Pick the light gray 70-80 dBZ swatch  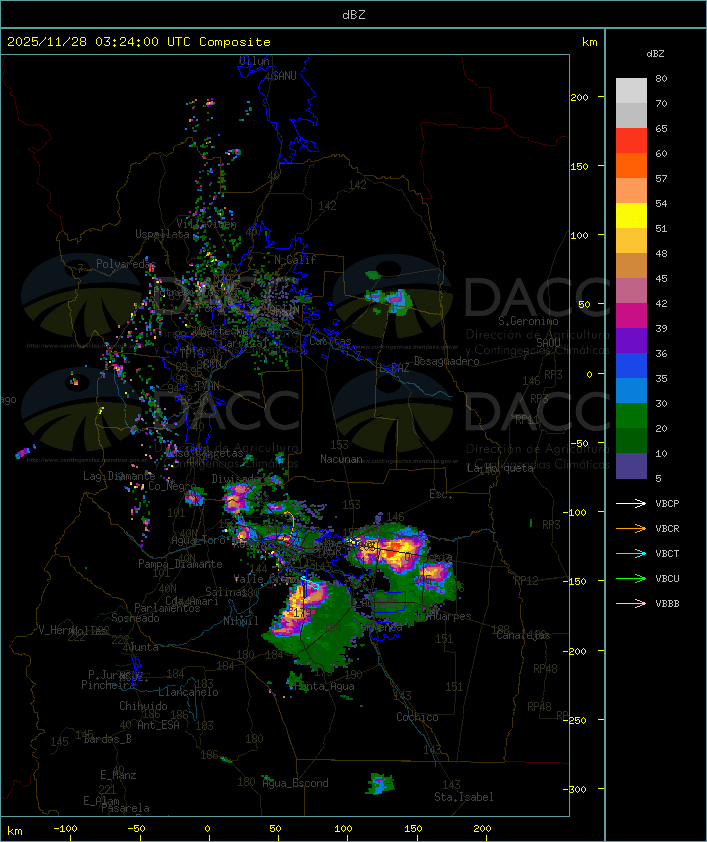pos(631,91)
